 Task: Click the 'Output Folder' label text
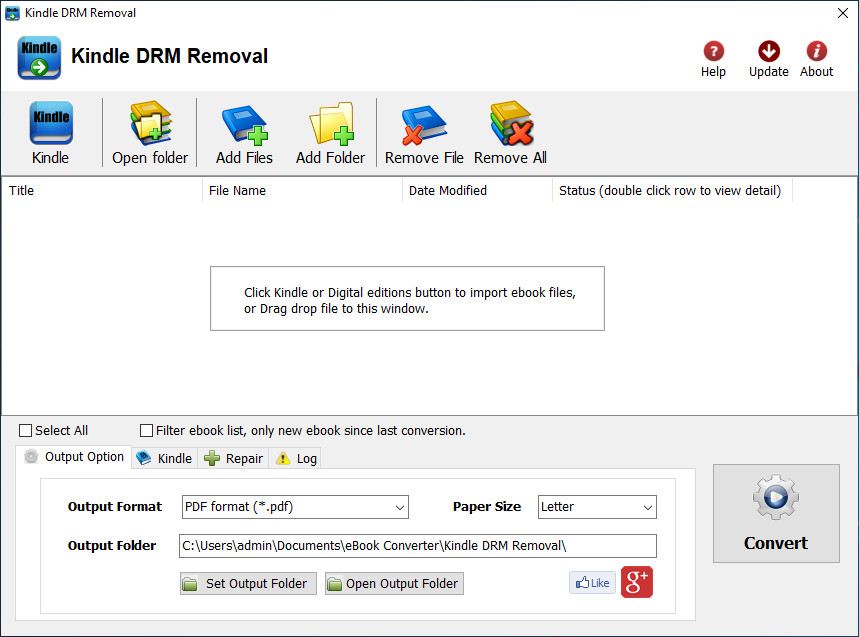coord(112,546)
